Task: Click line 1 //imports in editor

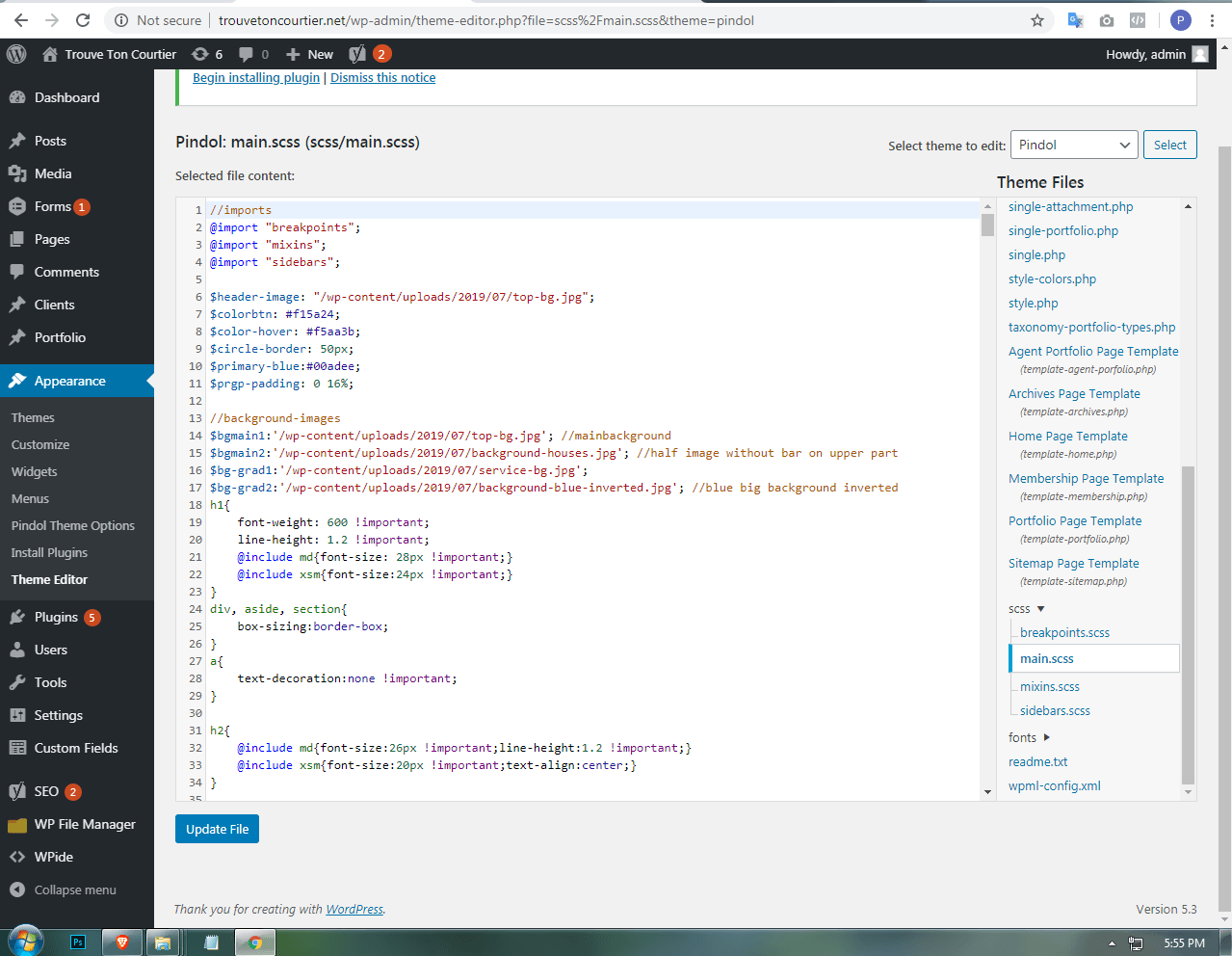Action: [x=241, y=209]
